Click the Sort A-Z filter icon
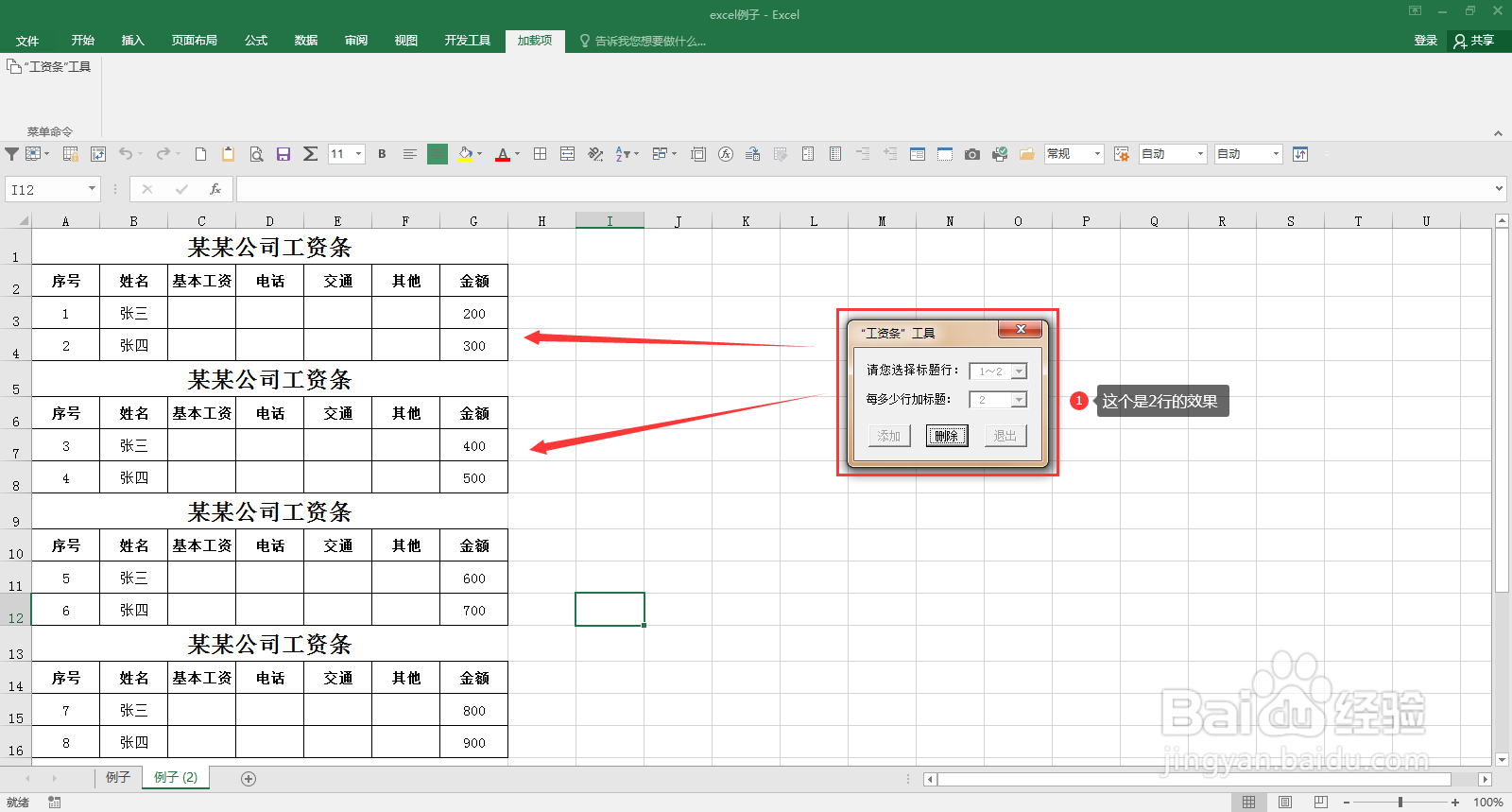 623,154
